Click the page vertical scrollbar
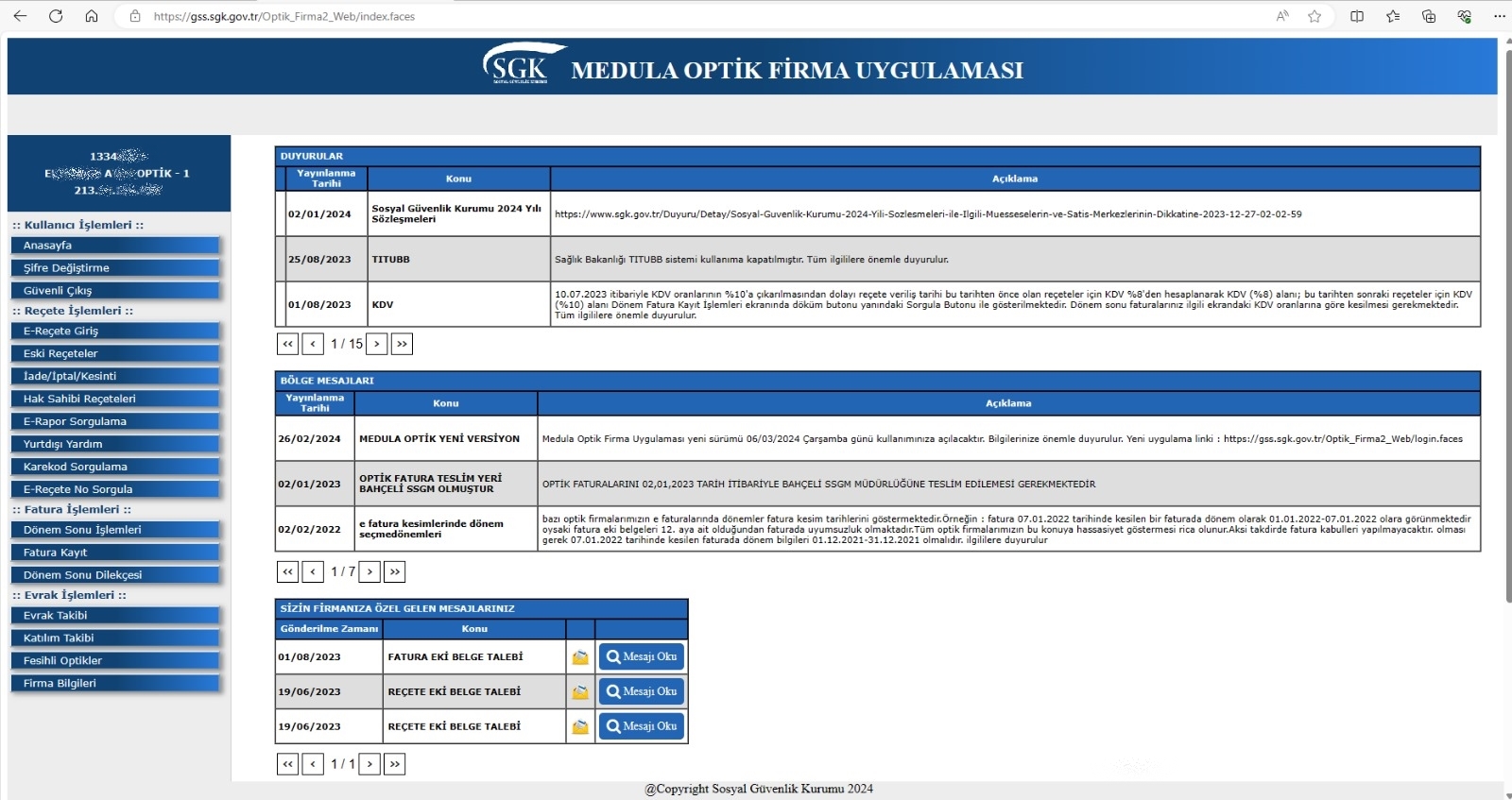This screenshot has height=800, width=1512. pyautogui.click(x=1506, y=321)
